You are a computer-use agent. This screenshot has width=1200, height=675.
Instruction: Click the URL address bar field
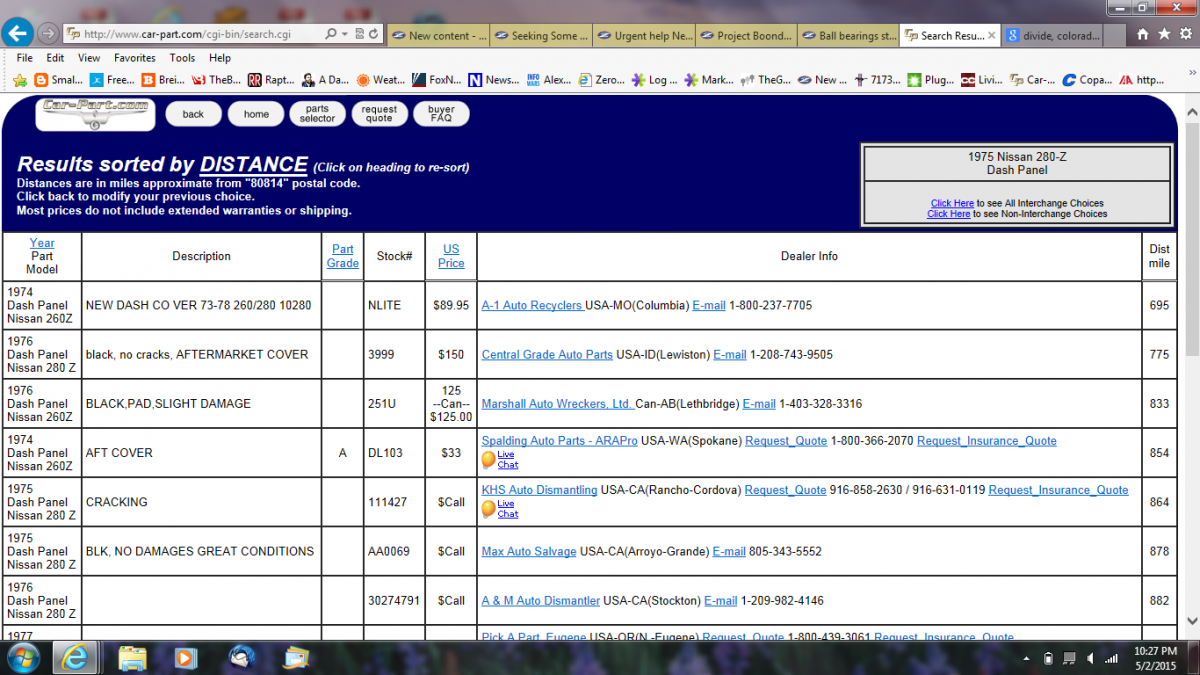(190, 34)
